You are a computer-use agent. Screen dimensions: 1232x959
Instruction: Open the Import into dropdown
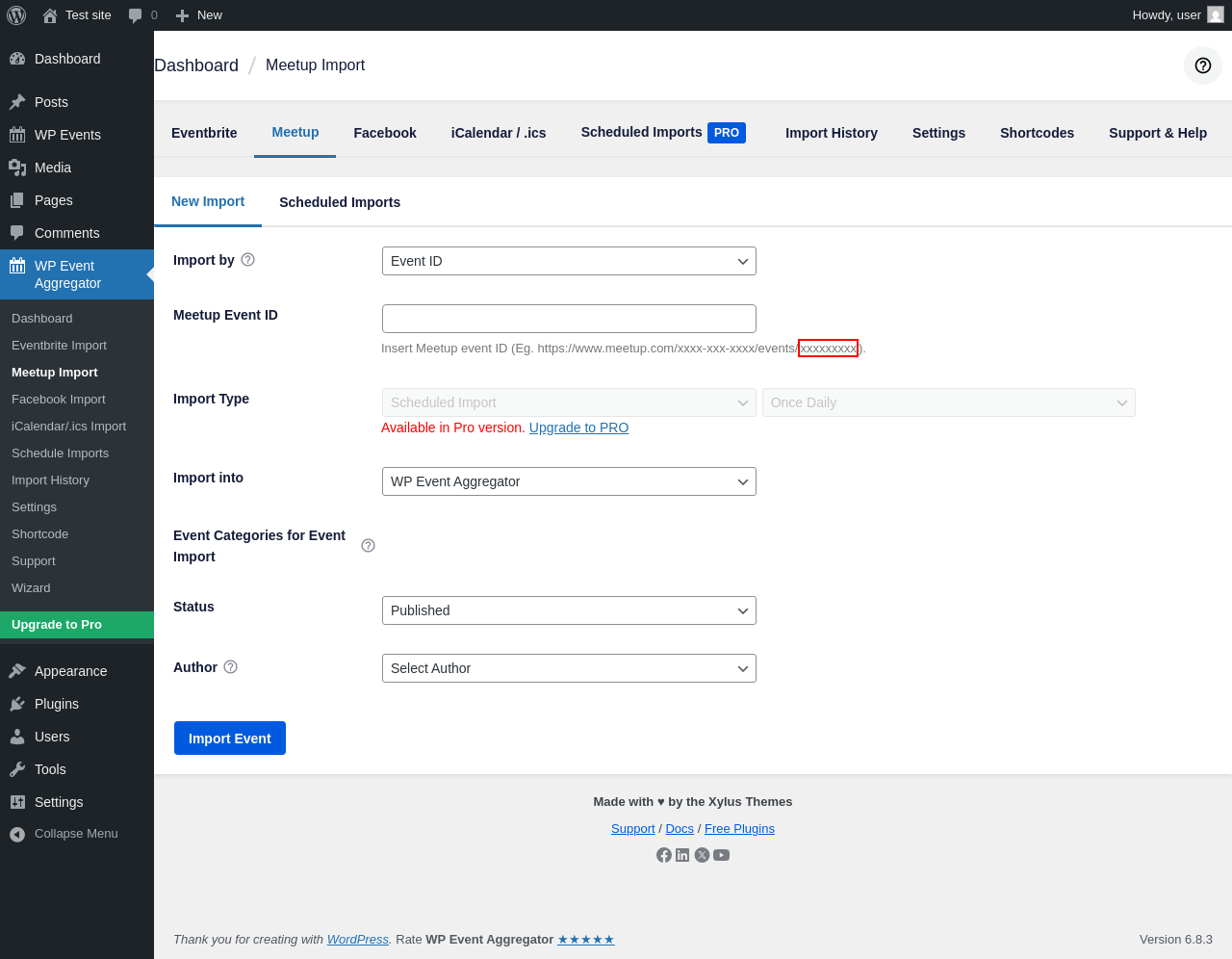pos(569,481)
